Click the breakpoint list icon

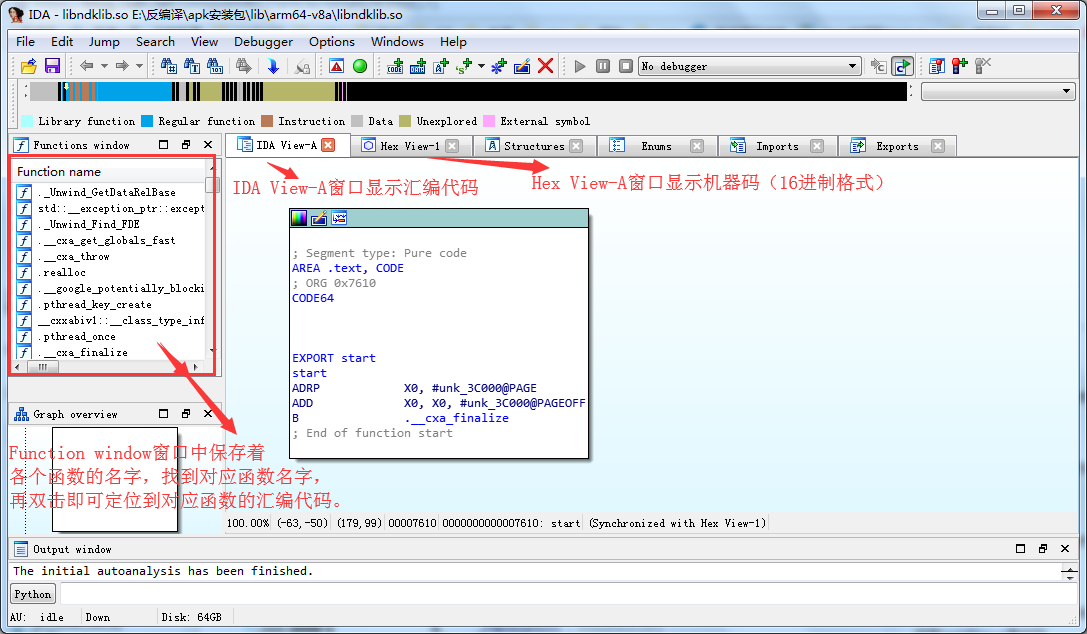click(x=937, y=66)
